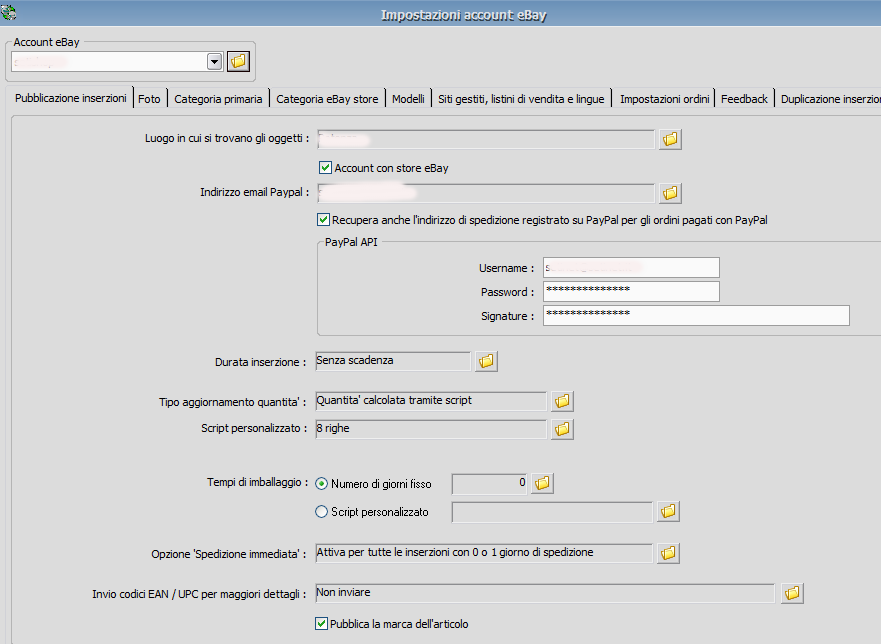This screenshot has width=881, height=644.
Task: Open folder icon for Opzione 'Spedizione immediata'
Action: click(x=668, y=553)
